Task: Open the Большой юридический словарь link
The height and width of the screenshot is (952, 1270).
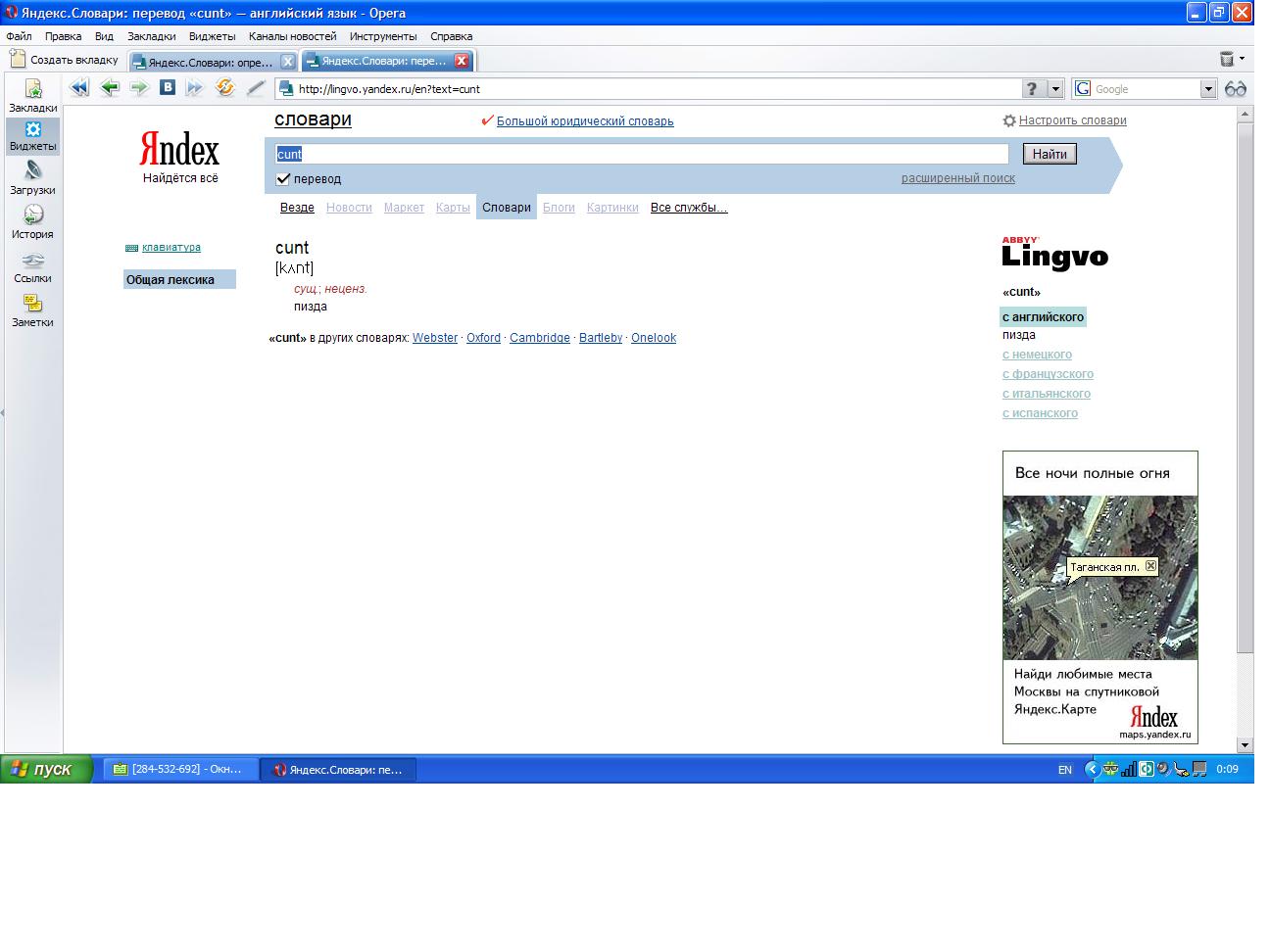Action: pyautogui.click(x=585, y=121)
